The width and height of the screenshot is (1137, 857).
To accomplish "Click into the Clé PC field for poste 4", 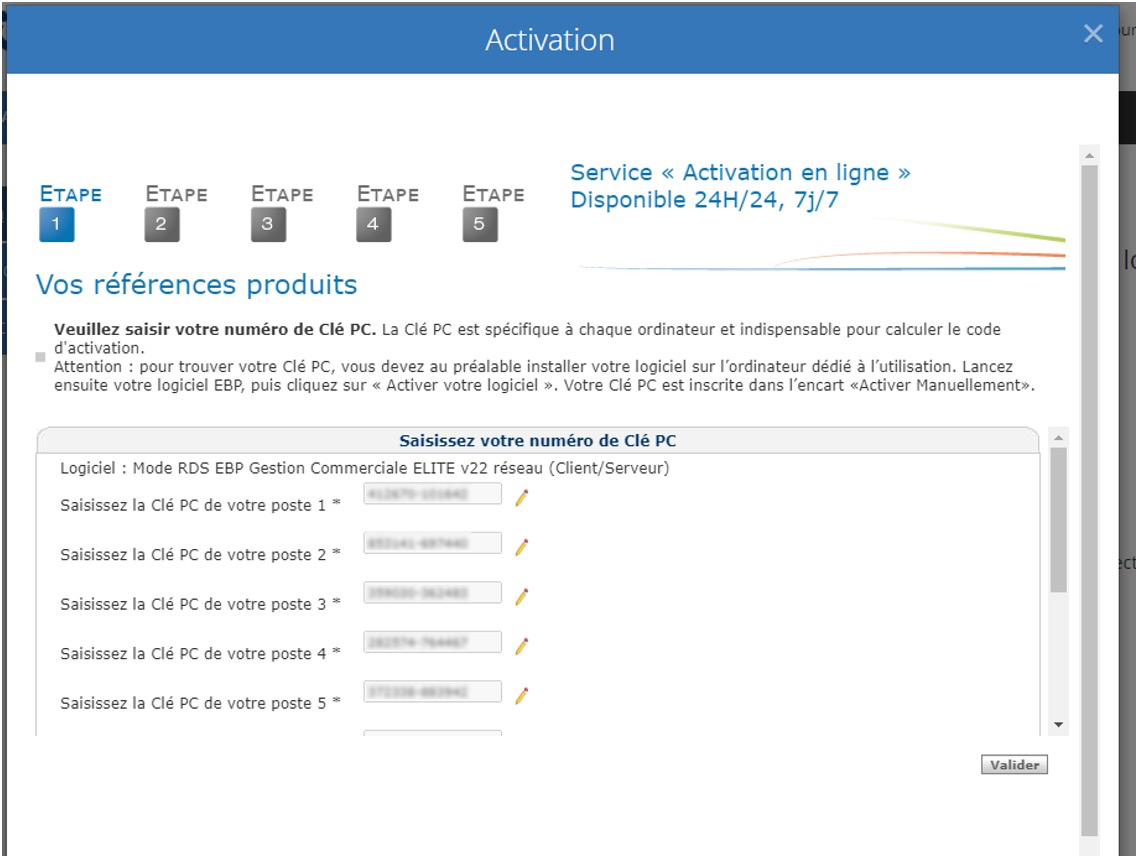I will (432, 642).
